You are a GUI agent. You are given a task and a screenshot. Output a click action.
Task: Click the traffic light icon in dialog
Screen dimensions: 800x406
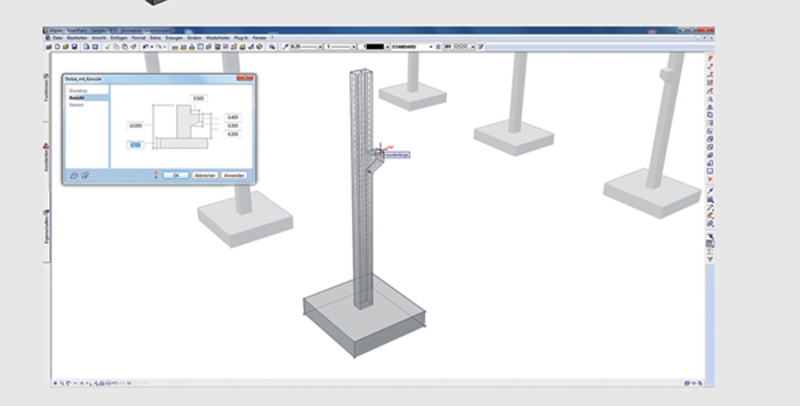pos(154,174)
